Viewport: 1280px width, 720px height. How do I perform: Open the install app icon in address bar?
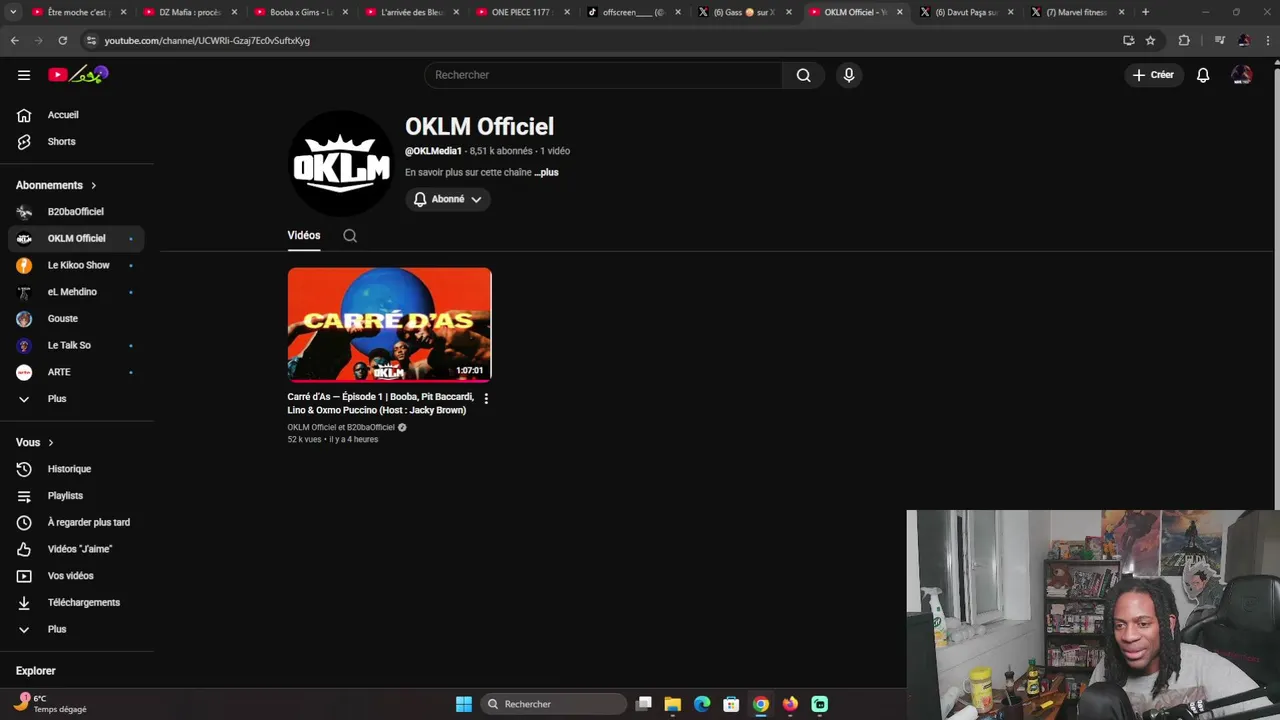tap(1128, 41)
